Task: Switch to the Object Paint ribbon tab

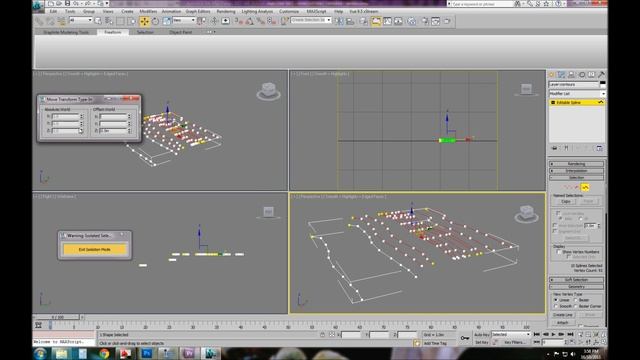Action: (180, 32)
